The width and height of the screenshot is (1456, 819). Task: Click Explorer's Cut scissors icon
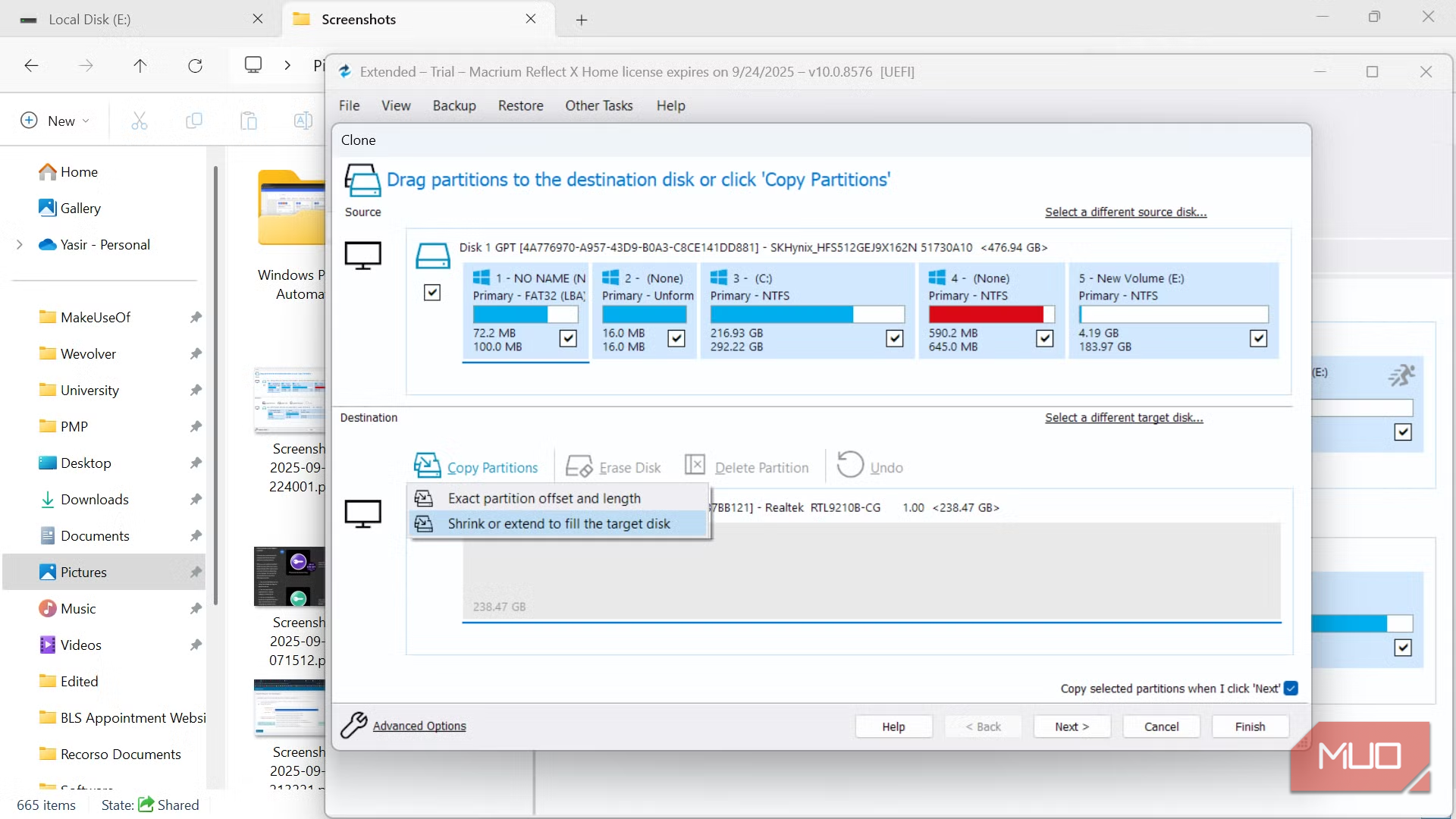point(140,121)
